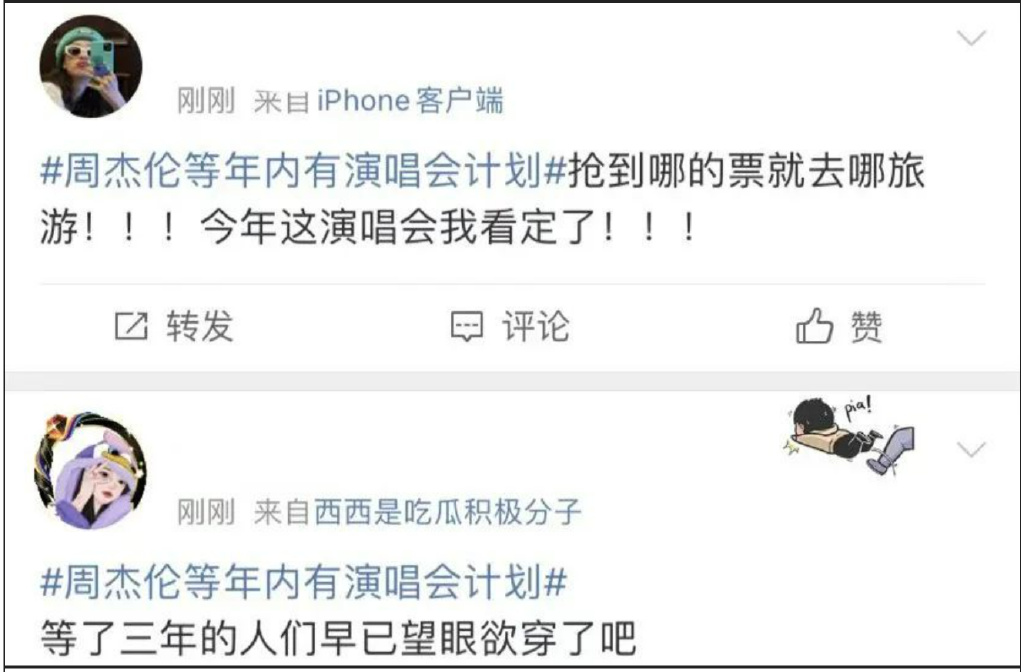Expand the first post's chevron menu

(x=971, y=38)
